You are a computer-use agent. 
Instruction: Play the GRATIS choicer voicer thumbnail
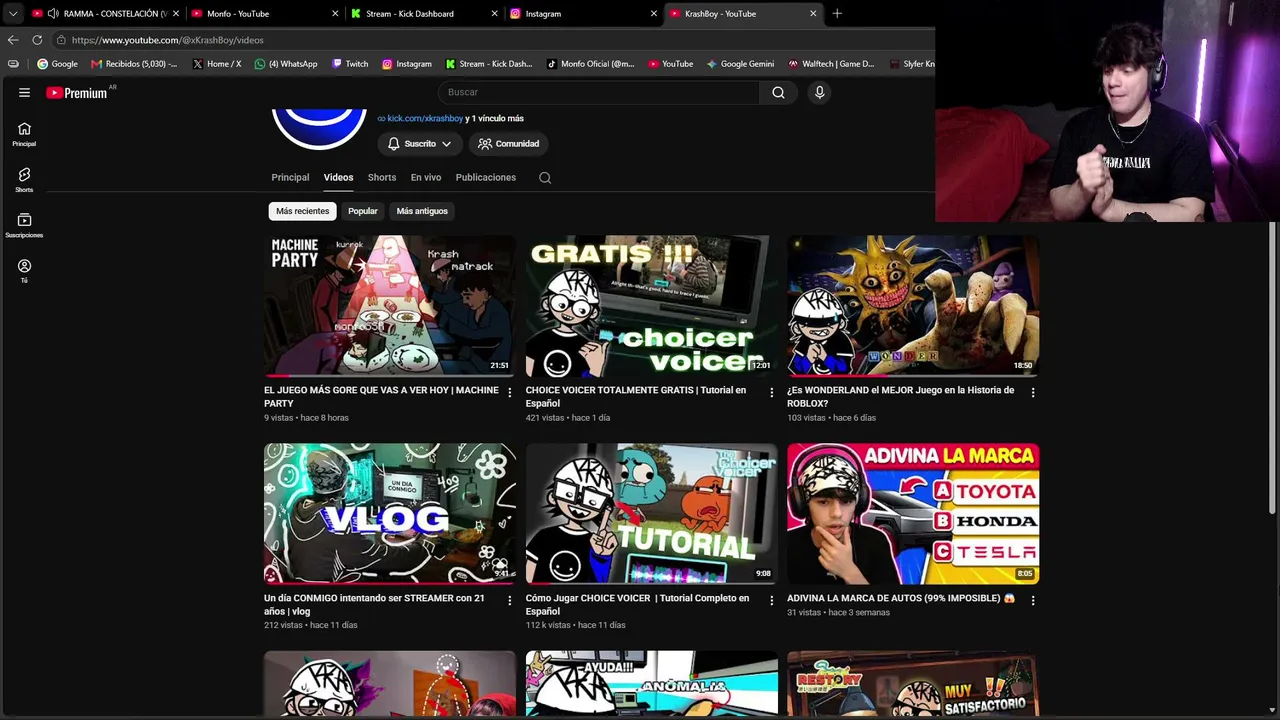(x=652, y=306)
